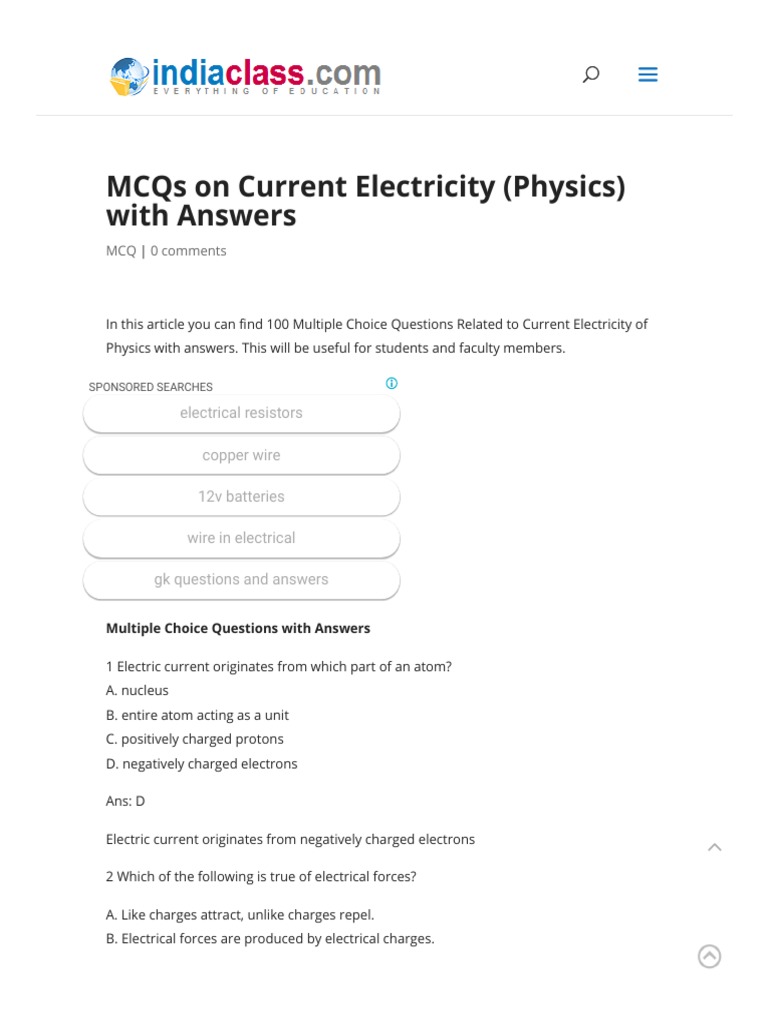Click the question 2 text on electrical forces
The image size is (768, 1024).
[x=261, y=876]
